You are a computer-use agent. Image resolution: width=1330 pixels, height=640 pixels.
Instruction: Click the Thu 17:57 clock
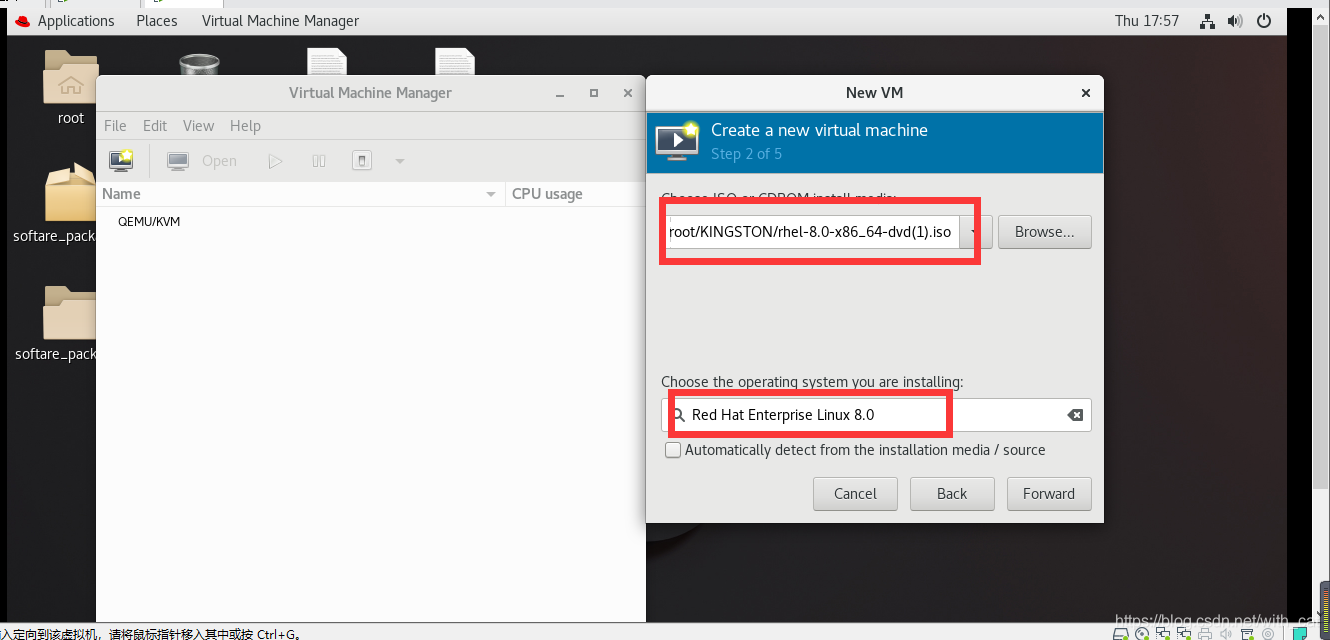(1147, 20)
